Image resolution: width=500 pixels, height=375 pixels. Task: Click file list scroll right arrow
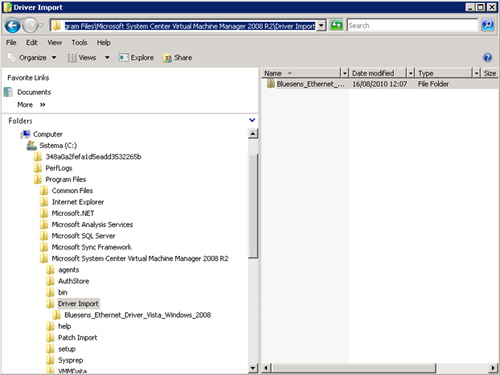coord(493,368)
